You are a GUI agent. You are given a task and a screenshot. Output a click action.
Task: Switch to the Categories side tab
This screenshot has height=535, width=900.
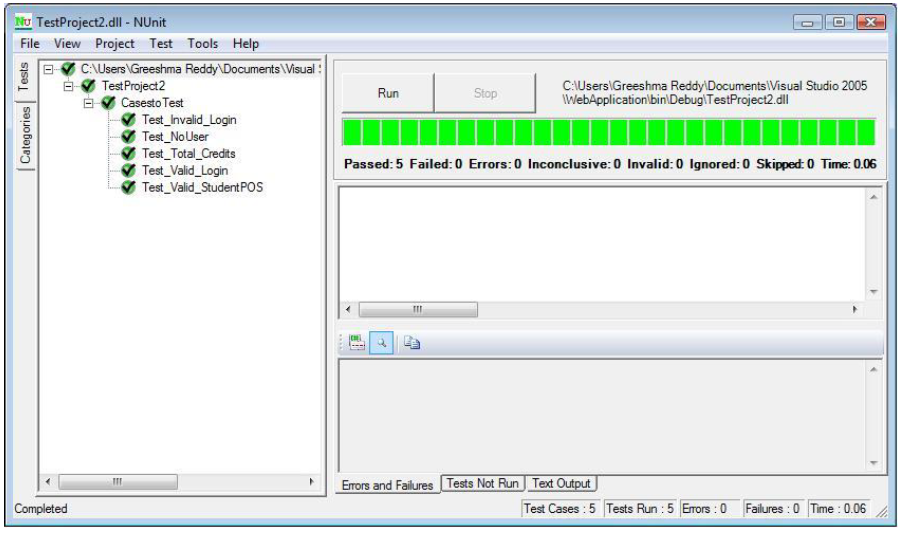(x=25, y=135)
